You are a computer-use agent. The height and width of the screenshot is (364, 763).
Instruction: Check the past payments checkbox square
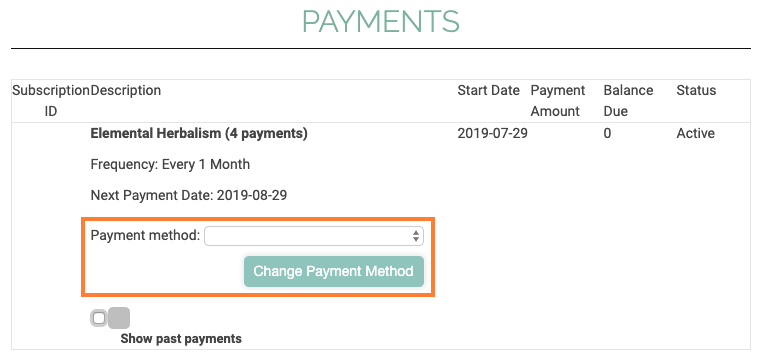coord(99,318)
